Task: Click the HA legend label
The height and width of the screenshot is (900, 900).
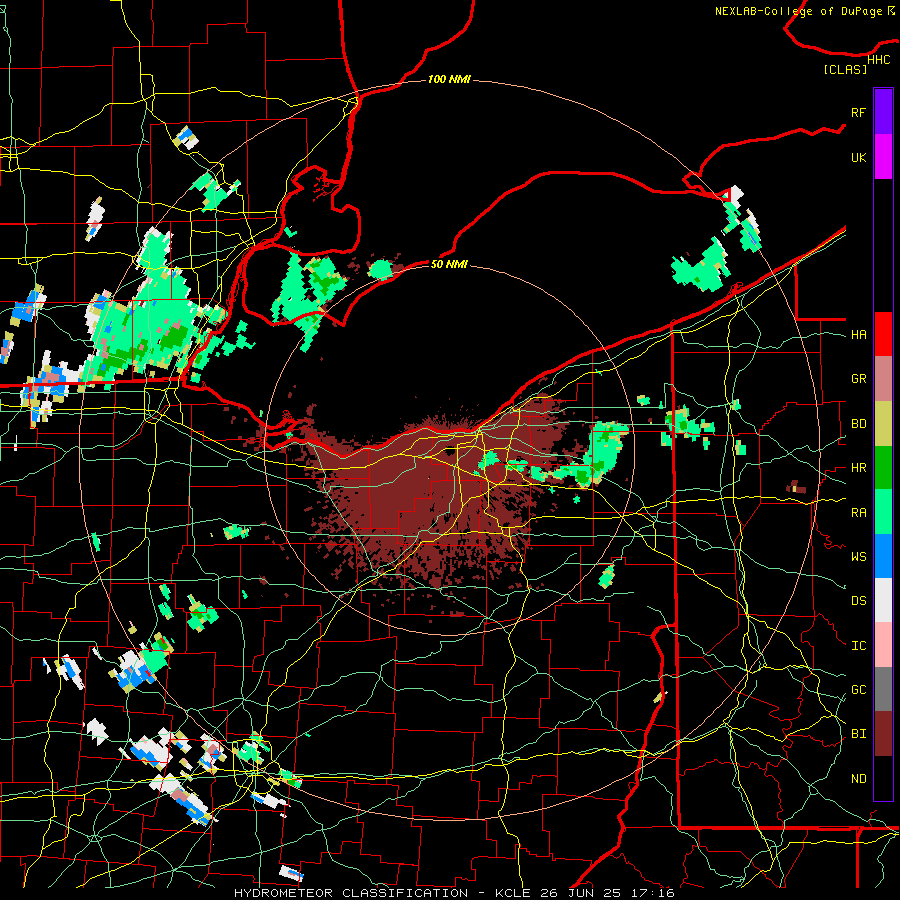Action: click(858, 335)
